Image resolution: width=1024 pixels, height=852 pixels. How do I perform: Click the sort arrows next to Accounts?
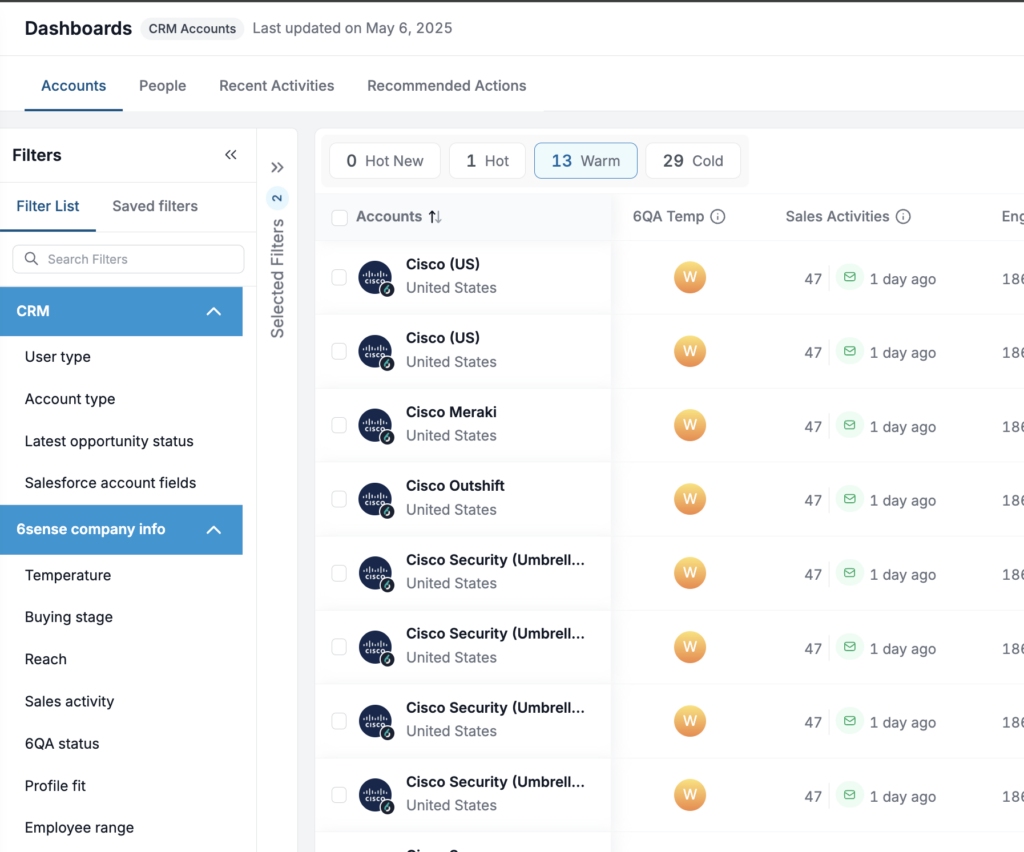click(x=435, y=217)
